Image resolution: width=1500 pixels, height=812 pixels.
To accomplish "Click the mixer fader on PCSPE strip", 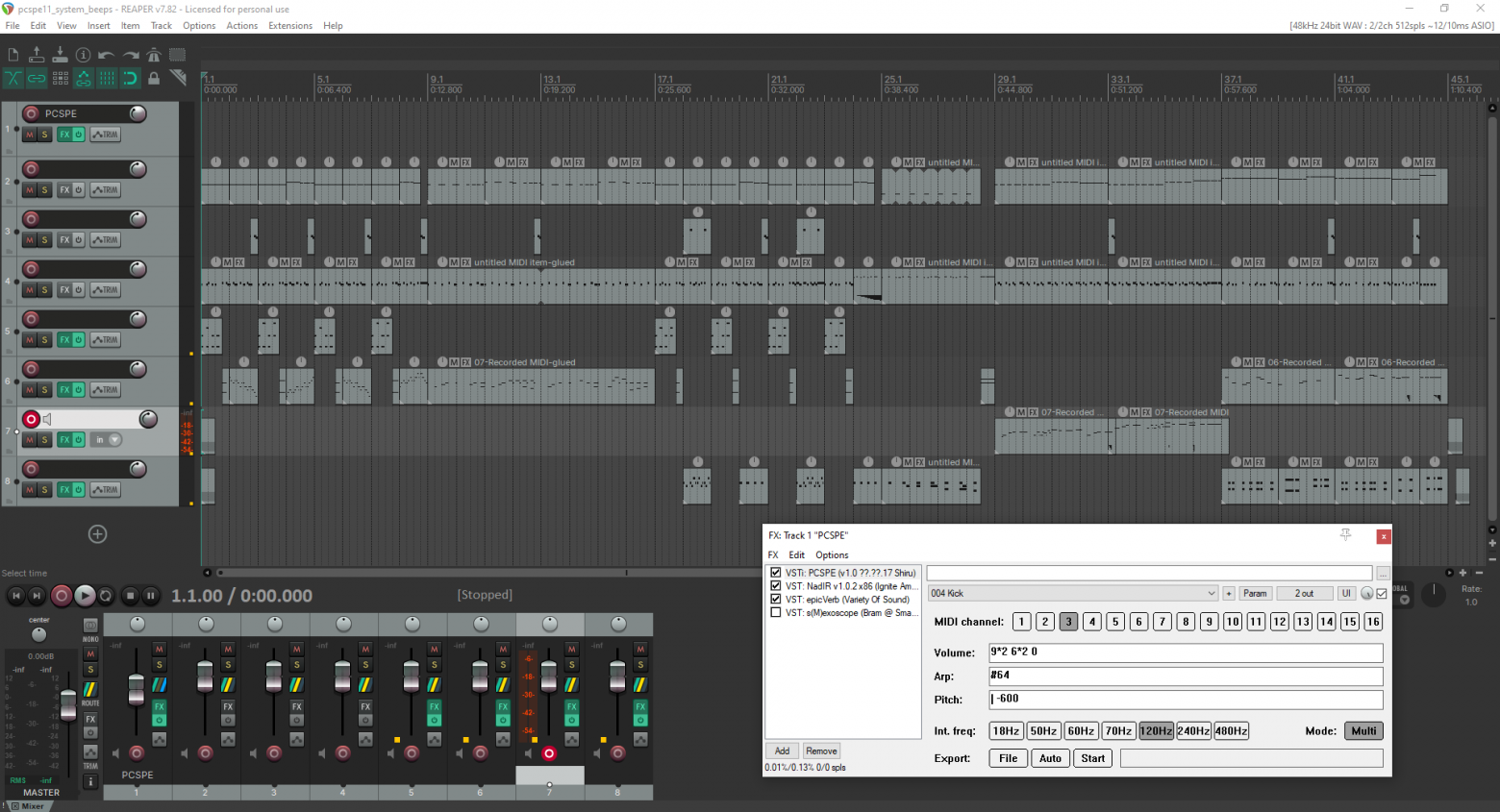I will 137,688.
